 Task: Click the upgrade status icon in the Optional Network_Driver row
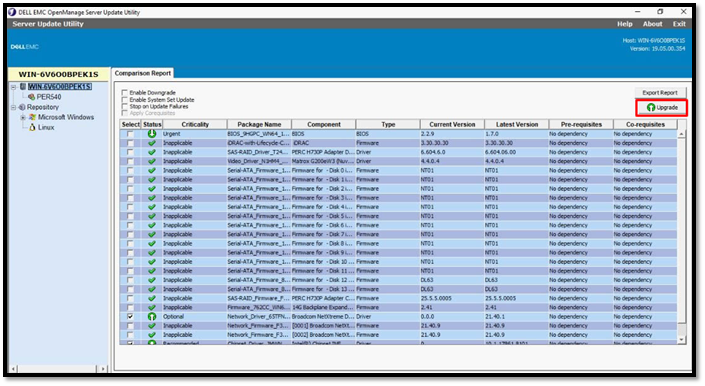(x=152, y=316)
